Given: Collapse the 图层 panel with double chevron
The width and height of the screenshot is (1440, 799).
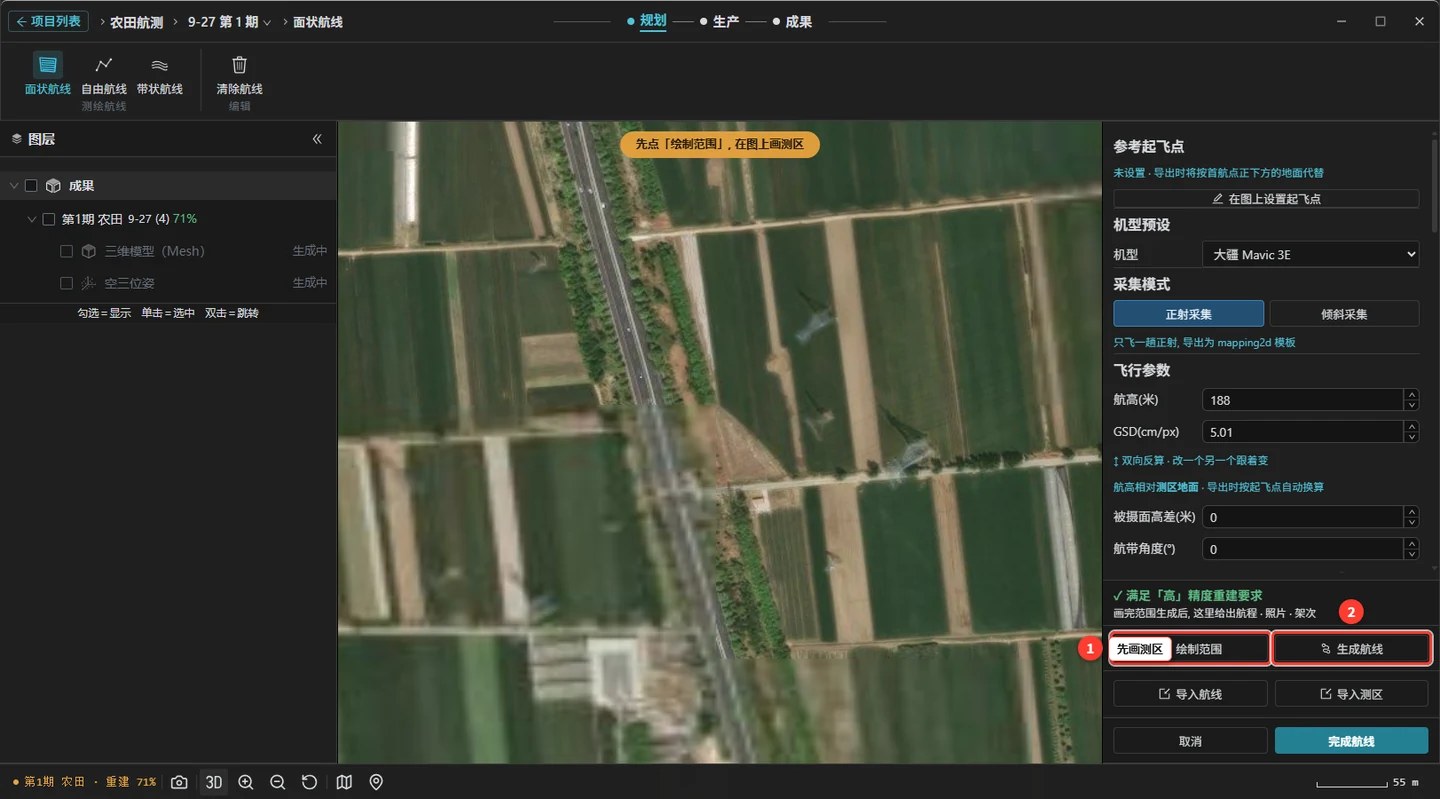Looking at the screenshot, I should (x=317, y=139).
